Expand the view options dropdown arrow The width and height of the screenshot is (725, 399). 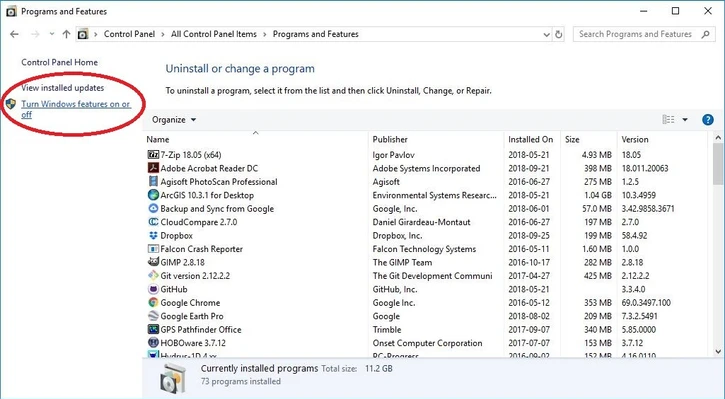[x=685, y=120]
